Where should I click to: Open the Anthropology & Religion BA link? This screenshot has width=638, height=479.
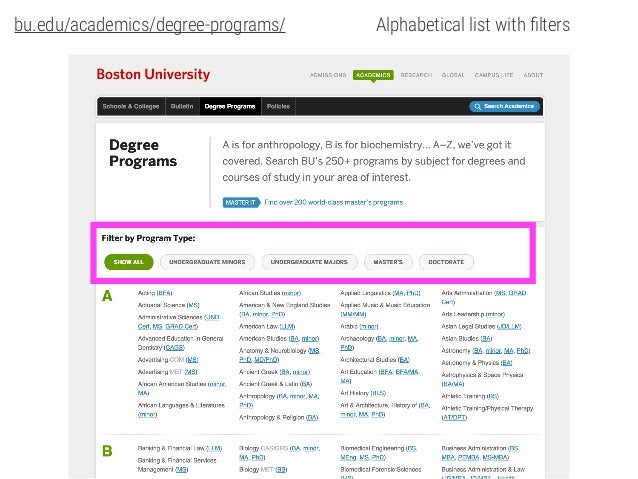[x=312, y=418]
